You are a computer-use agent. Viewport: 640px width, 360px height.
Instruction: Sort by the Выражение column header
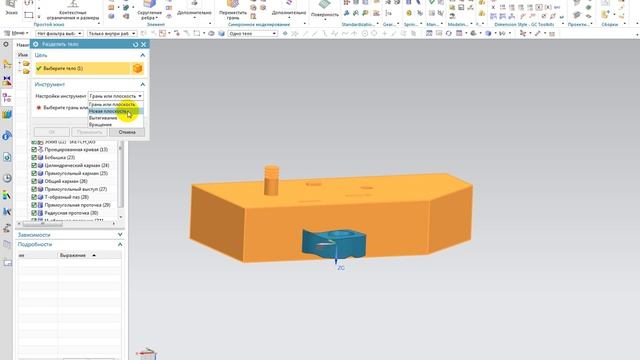point(89,256)
